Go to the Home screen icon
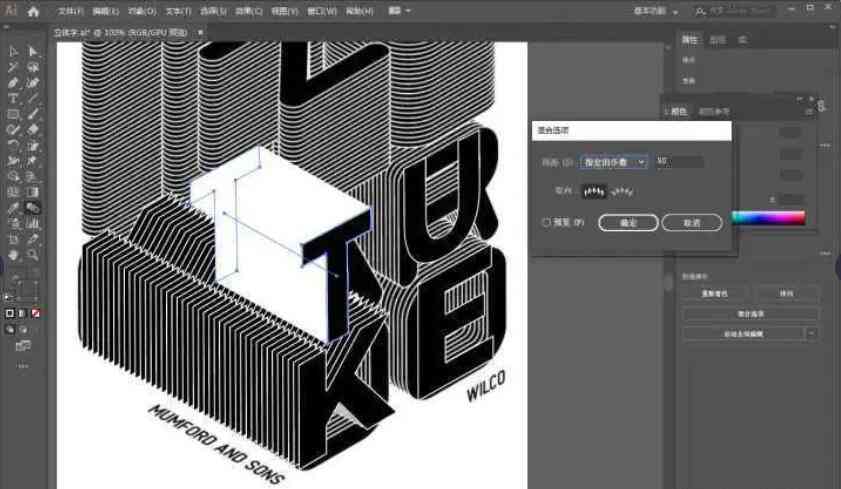This screenshot has width=841, height=489. click(33, 11)
